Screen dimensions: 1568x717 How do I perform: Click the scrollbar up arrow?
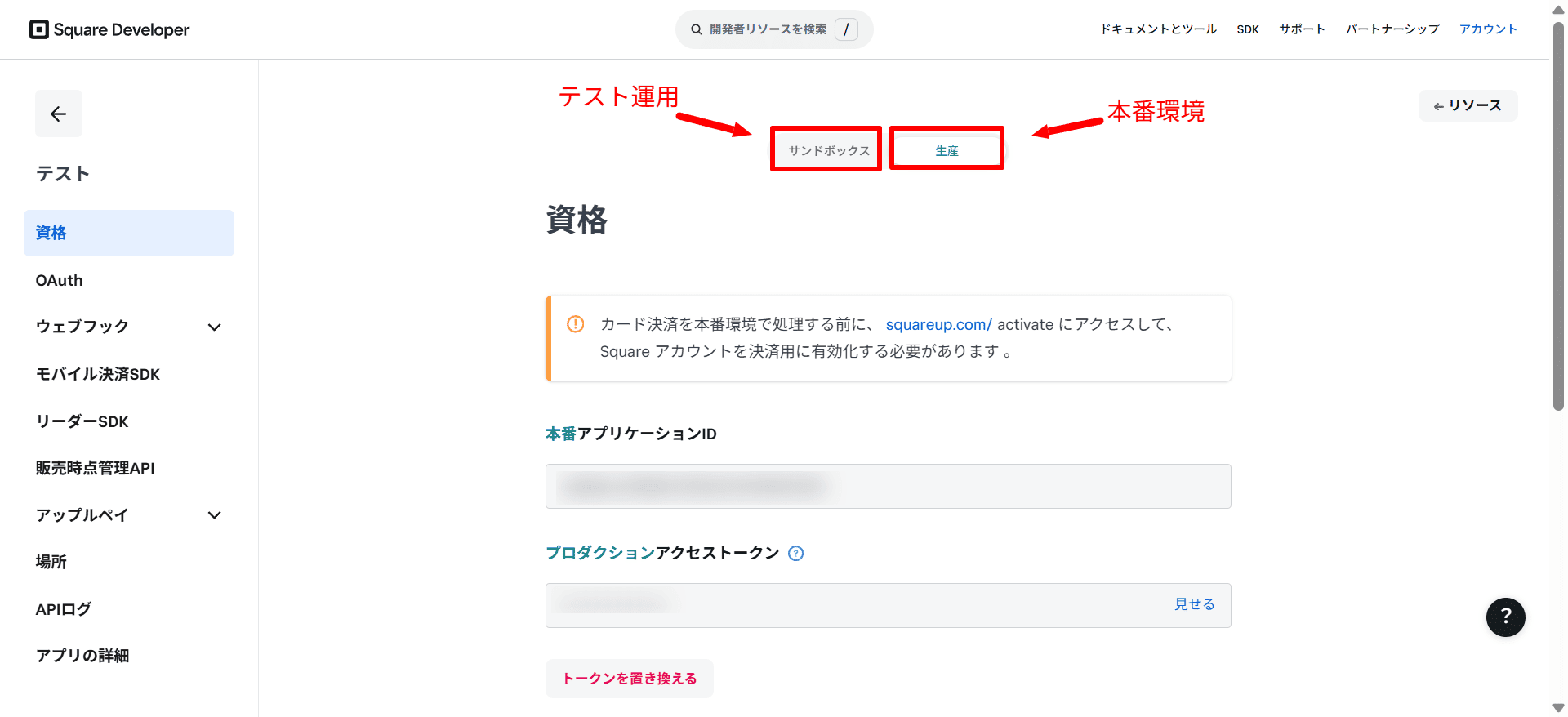click(1558, 8)
